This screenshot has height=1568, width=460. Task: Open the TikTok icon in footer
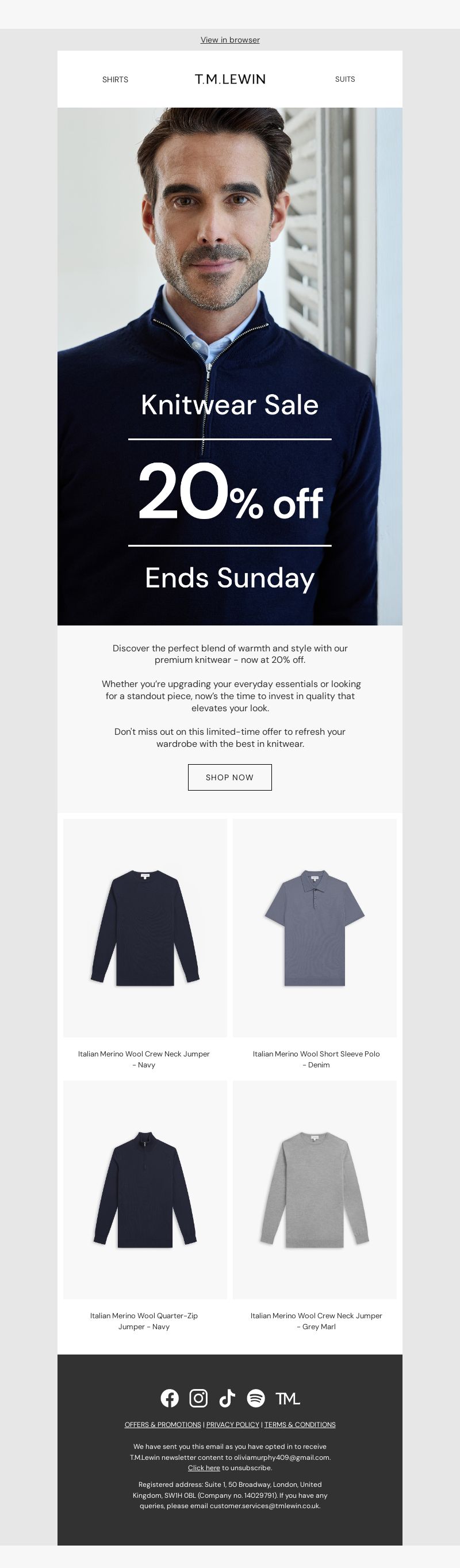227,1398
